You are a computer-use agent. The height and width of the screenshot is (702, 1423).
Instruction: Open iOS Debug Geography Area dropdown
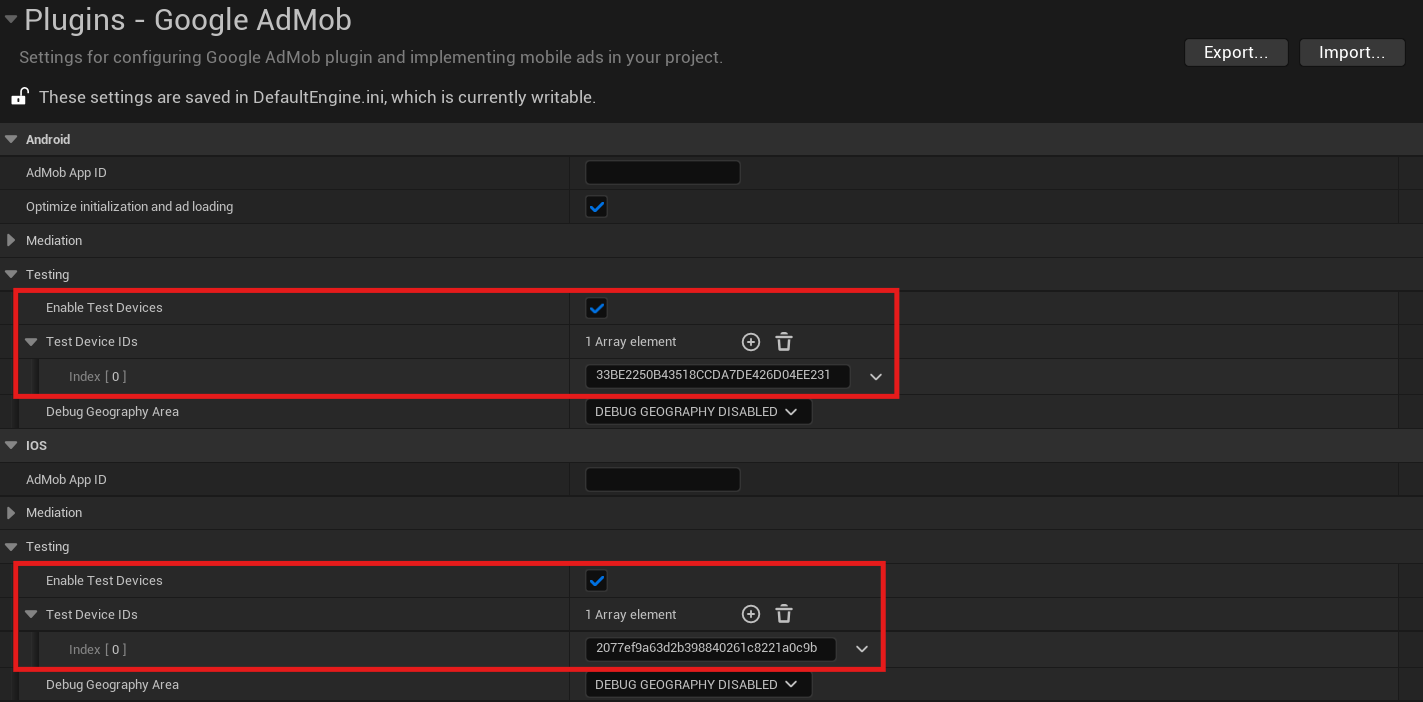[697, 685]
